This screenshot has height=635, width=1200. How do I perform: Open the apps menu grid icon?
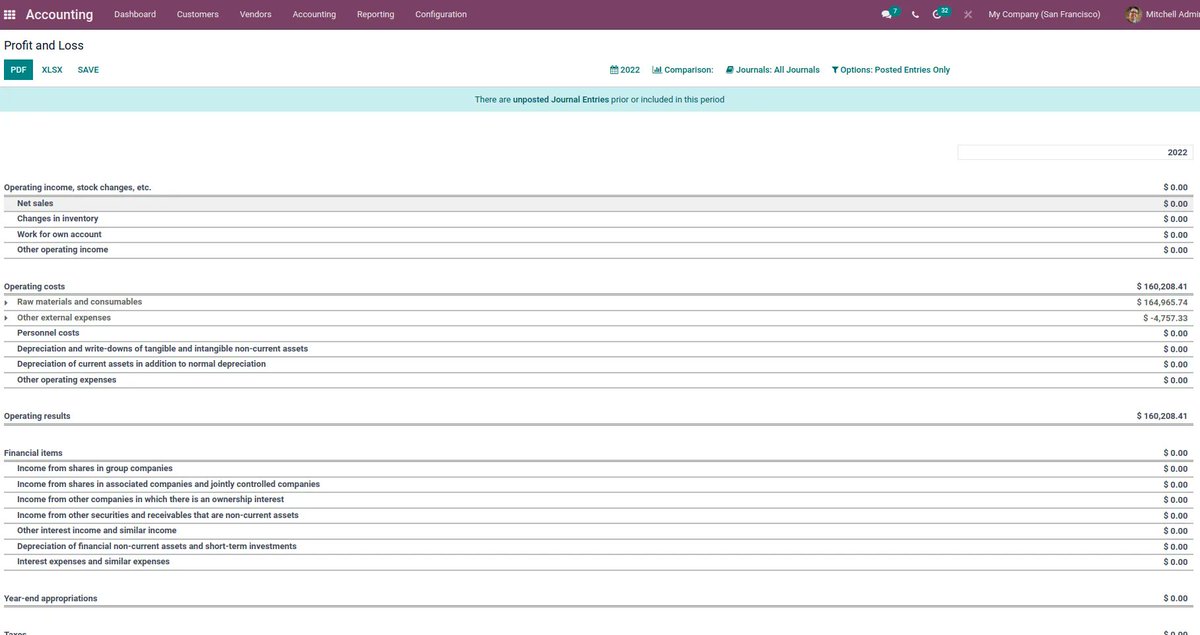tap(10, 14)
